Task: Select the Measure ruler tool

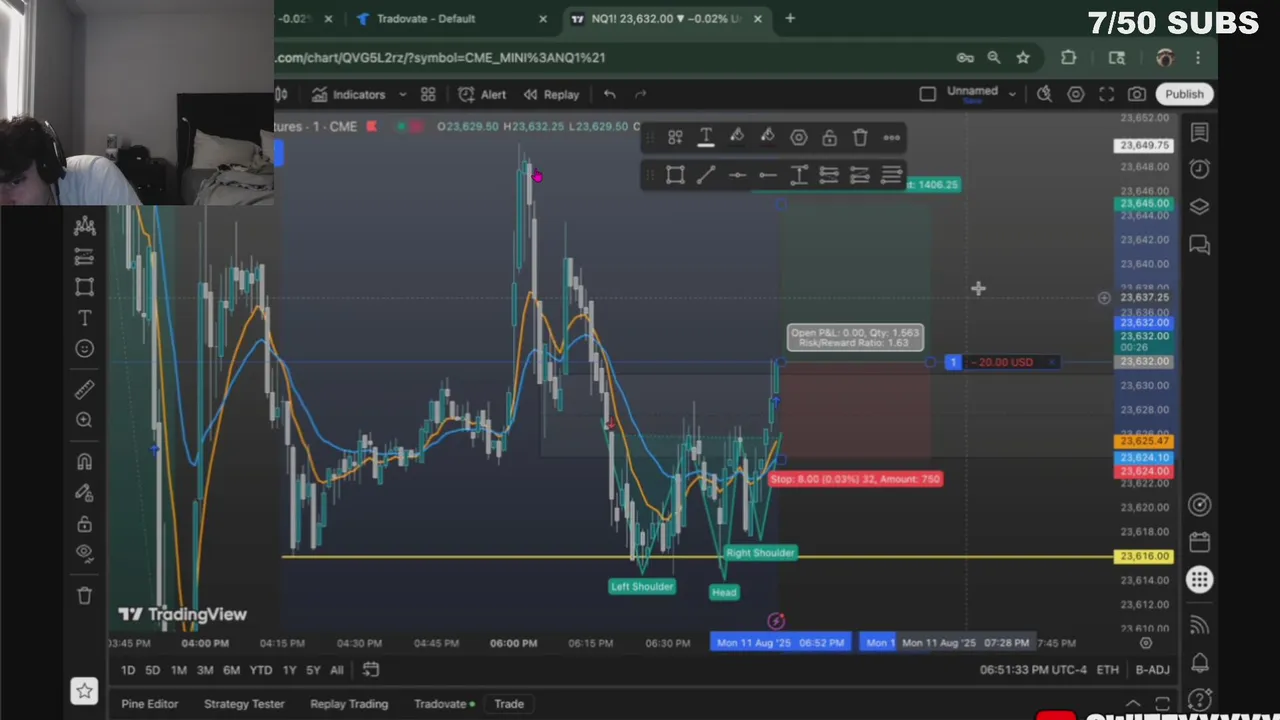Action: (84, 389)
